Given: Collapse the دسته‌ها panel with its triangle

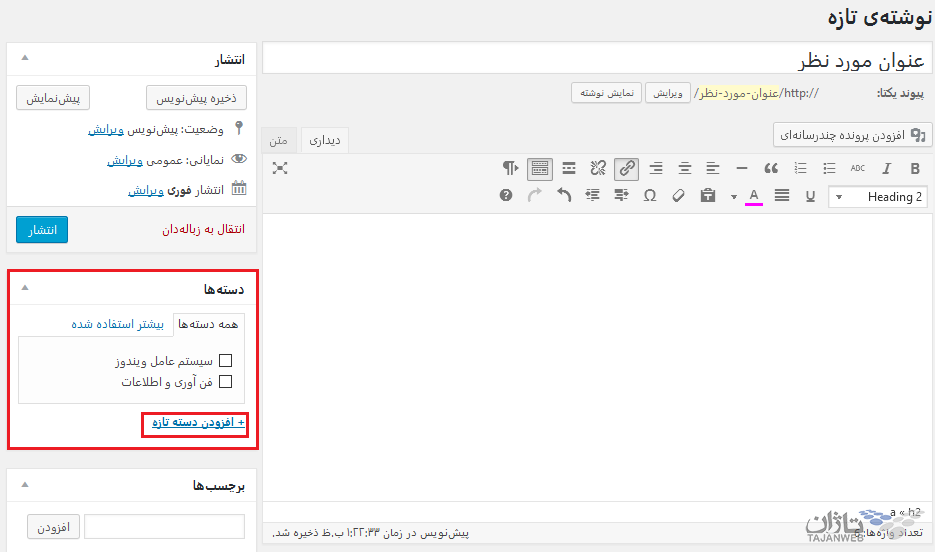Looking at the screenshot, I should (x=25, y=287).
